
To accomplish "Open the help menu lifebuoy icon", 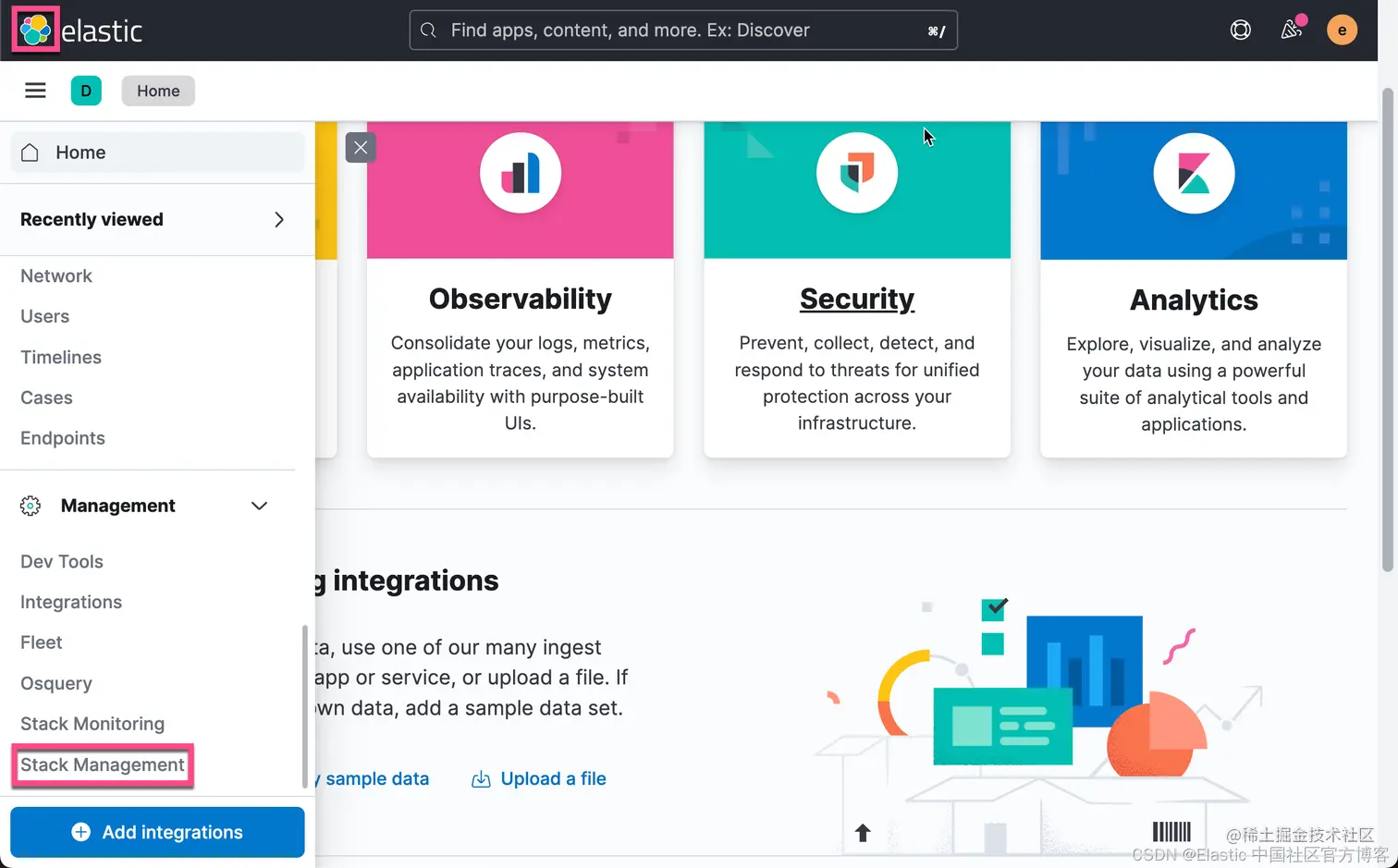I will point(1241,30).
